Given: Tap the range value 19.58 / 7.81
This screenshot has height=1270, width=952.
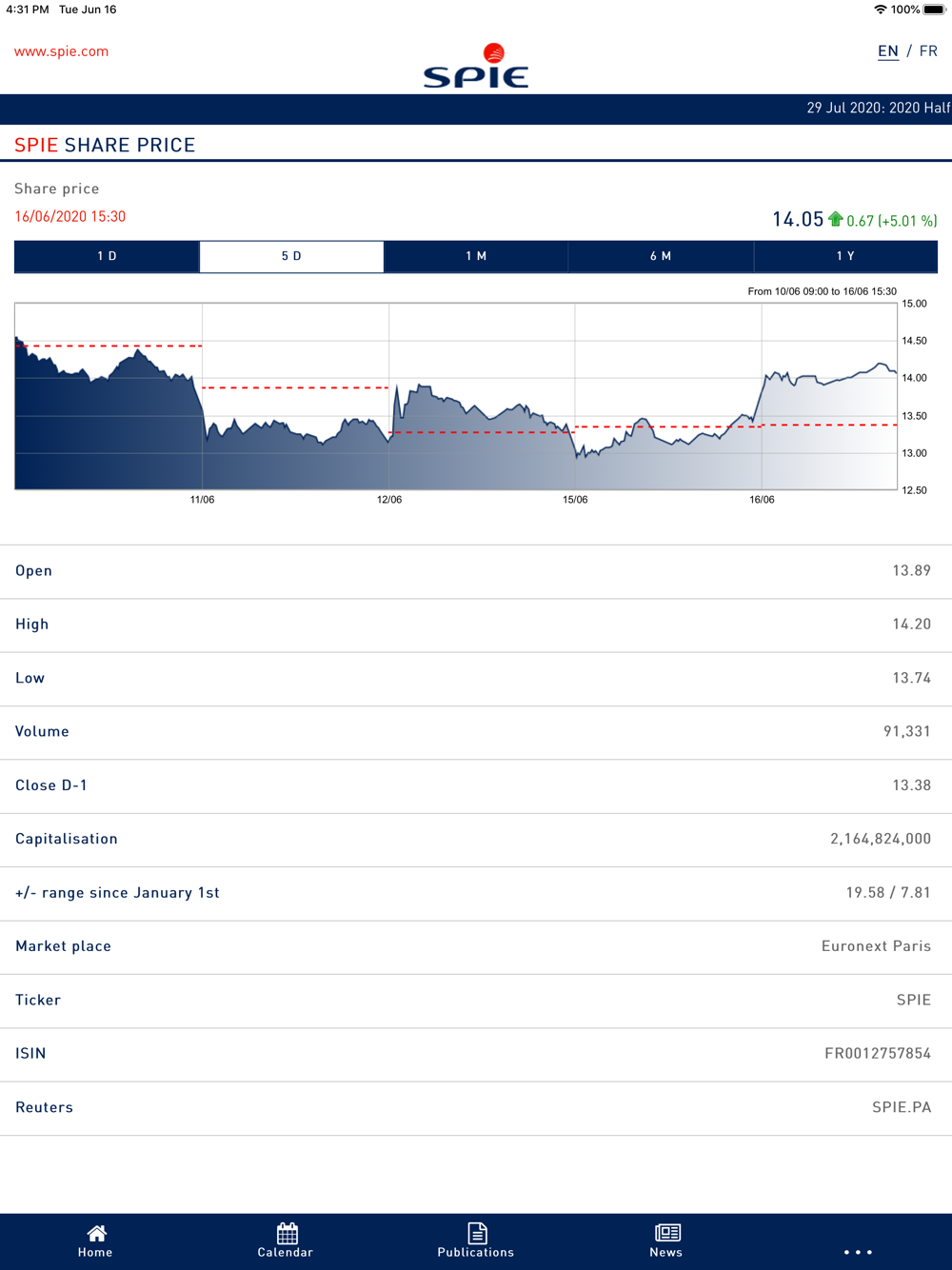Looking at the screenshot, I should click(x=888, y=893).
